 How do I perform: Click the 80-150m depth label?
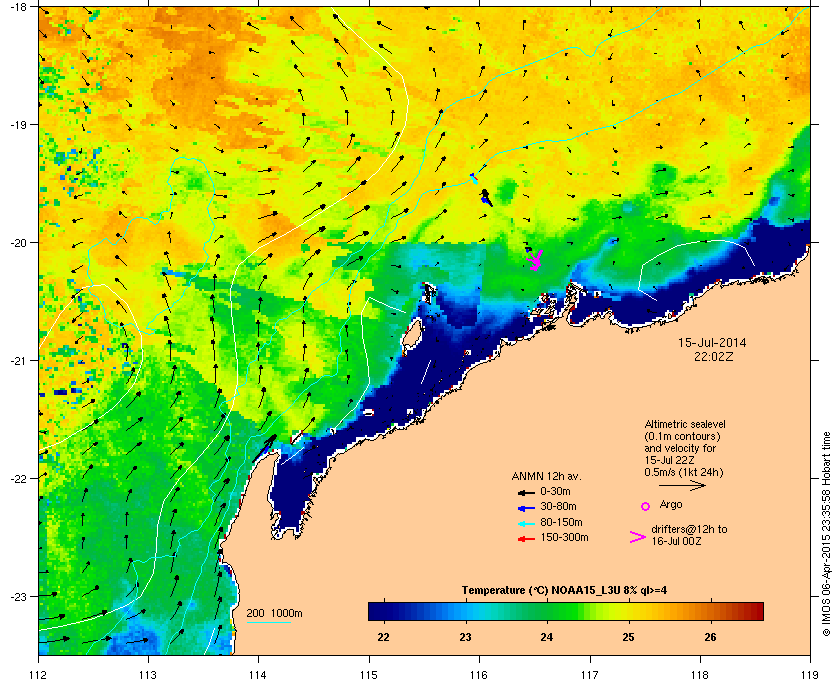tap(561, 522)
